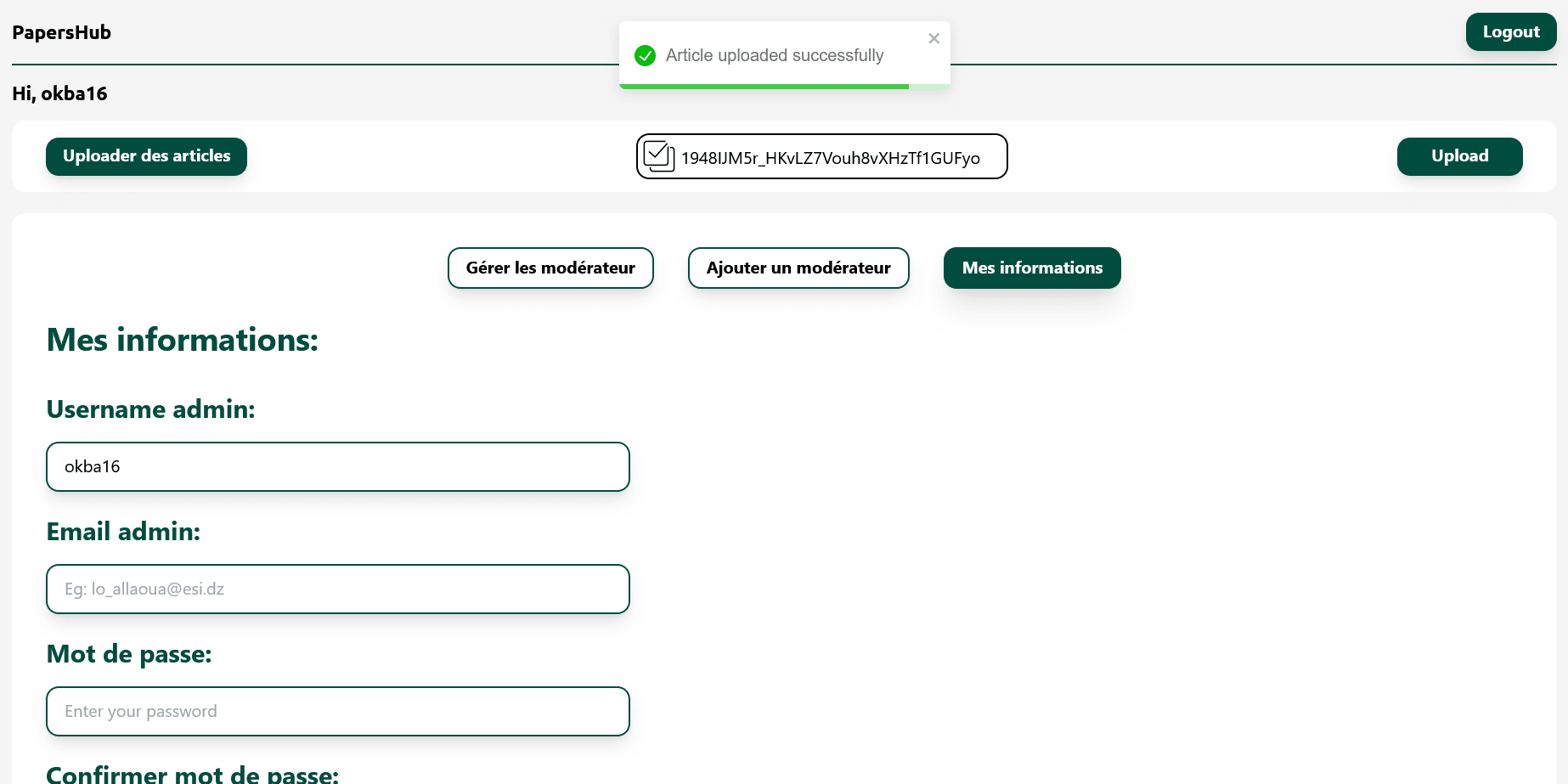Click the 'Article uploaded successfully' message
Screen dimensions: 1568x784
pos(775,56)
